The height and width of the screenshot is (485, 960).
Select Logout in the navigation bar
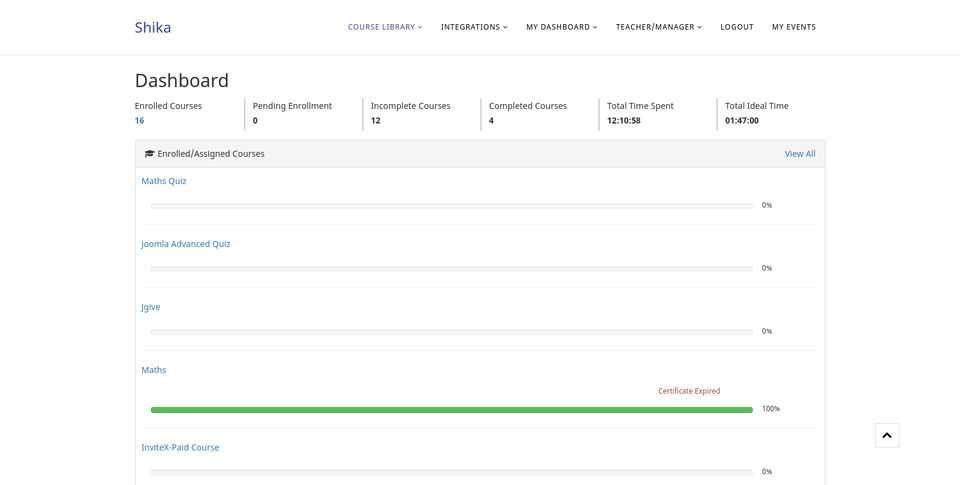pos(737,27)
